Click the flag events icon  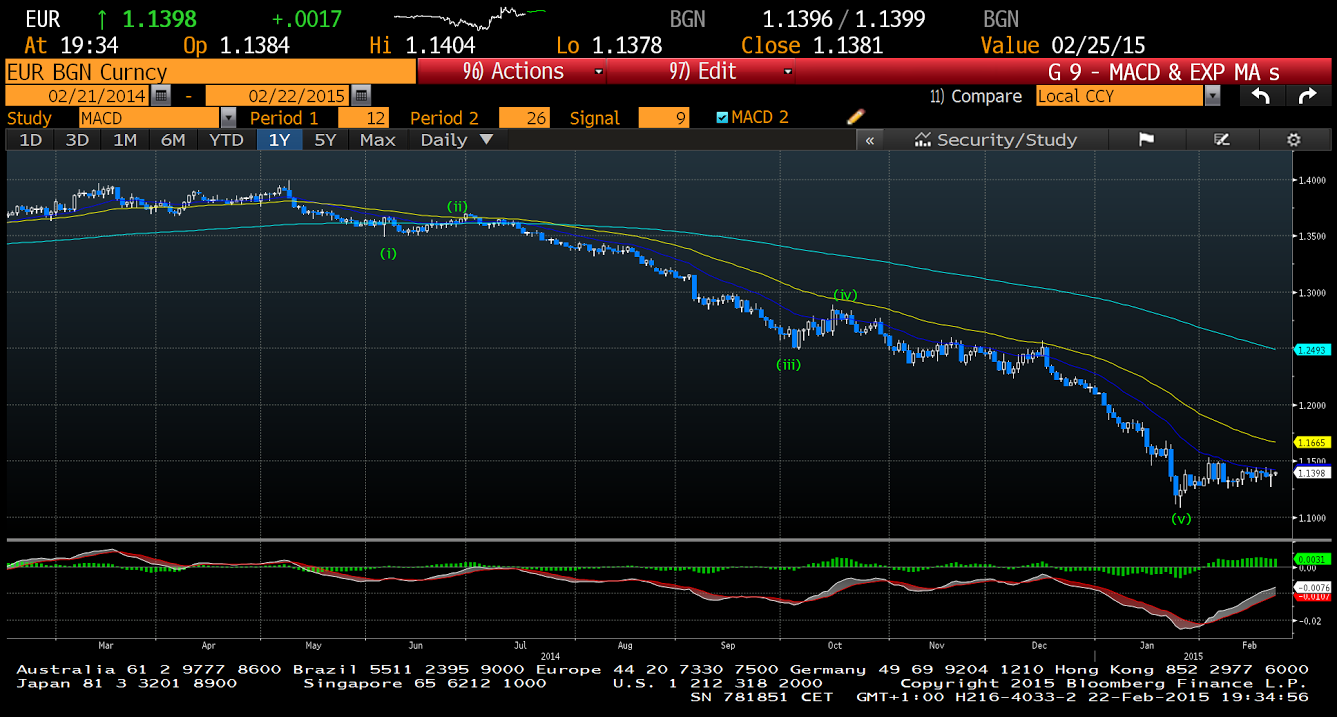click(1147, 140)
